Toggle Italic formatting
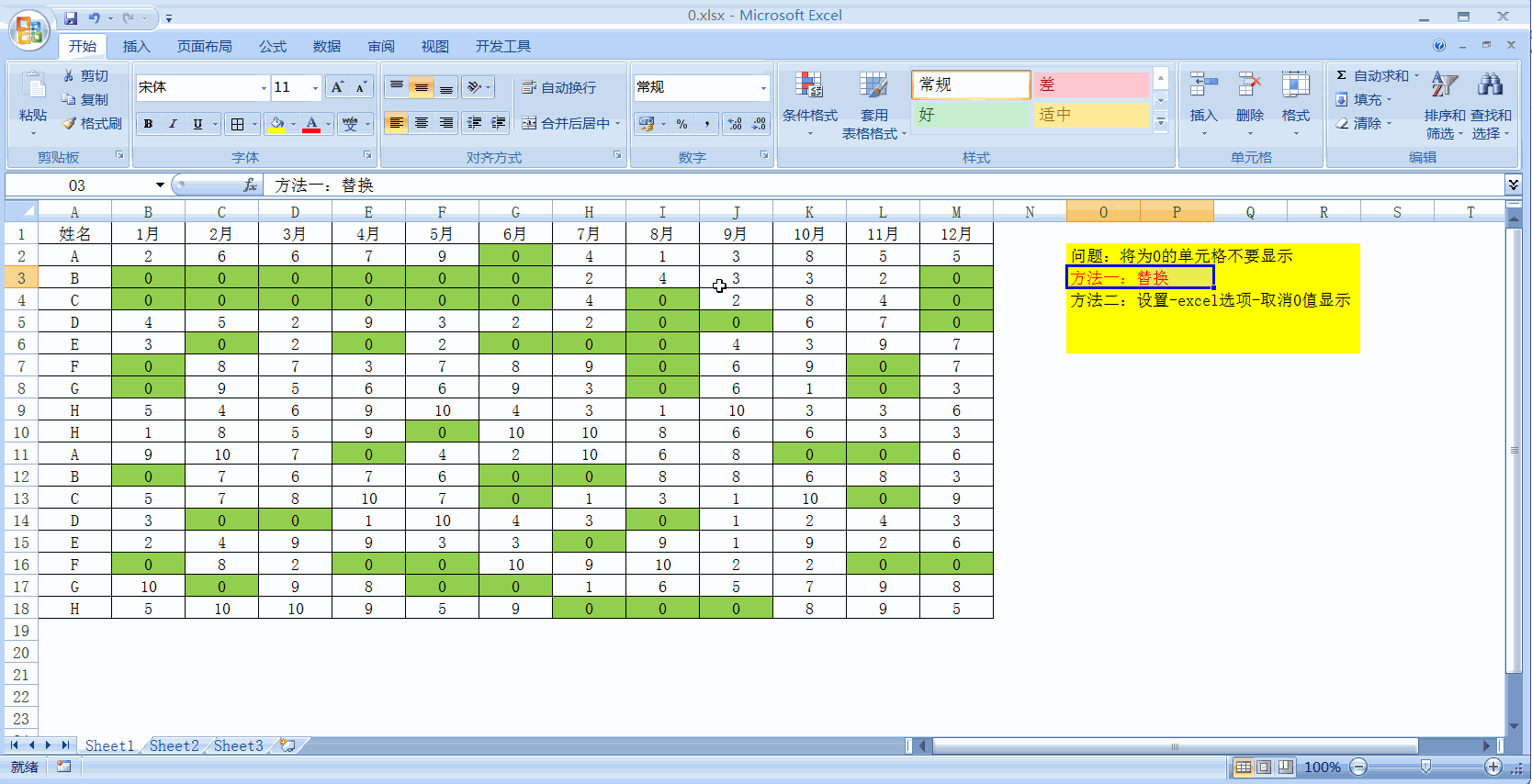 (x=173, y=124)
